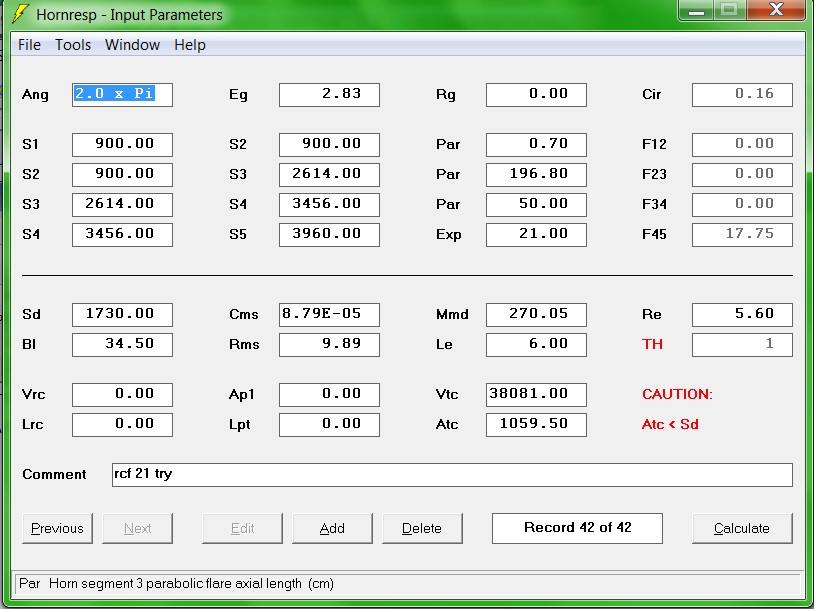
Task: Click the status bar parabolic flare description
Action: (x=176, y=584)
